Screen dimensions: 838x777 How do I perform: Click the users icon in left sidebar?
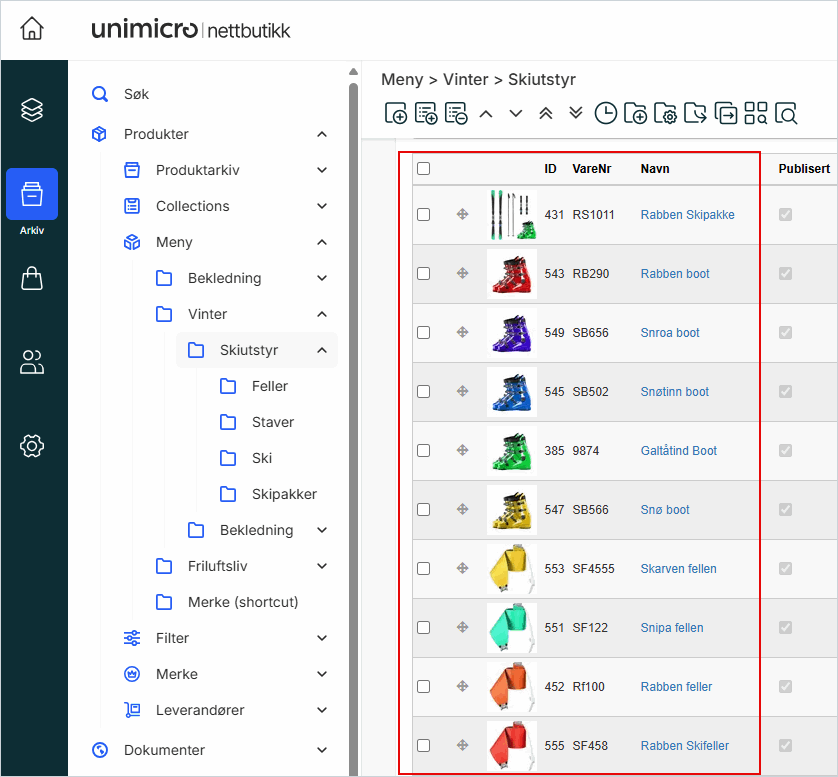[32, 362]
